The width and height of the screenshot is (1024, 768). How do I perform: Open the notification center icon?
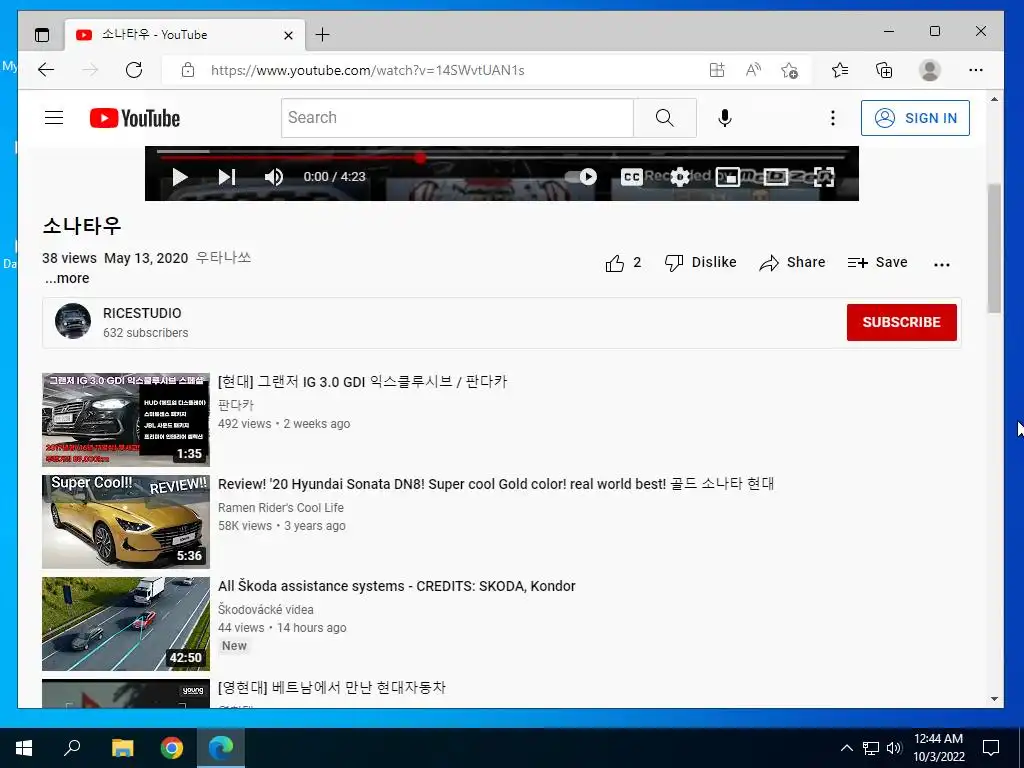(x=991, y=748)
